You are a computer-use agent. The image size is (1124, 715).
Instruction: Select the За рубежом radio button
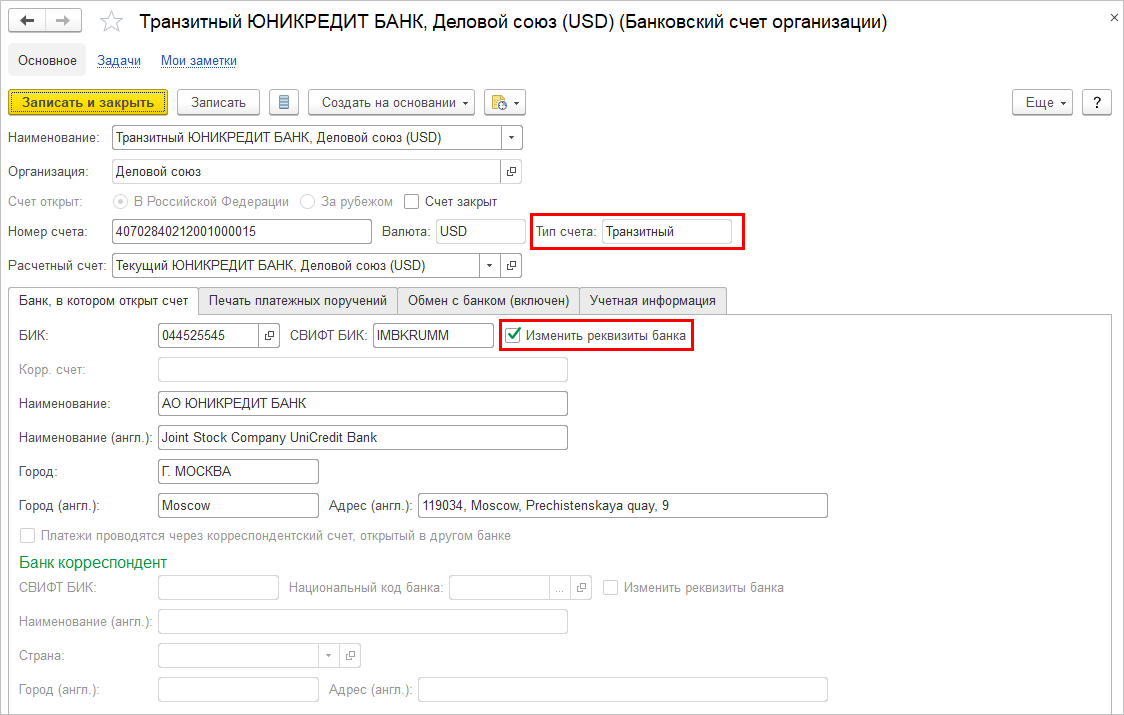pyautogui.click(x=308, y=202)
